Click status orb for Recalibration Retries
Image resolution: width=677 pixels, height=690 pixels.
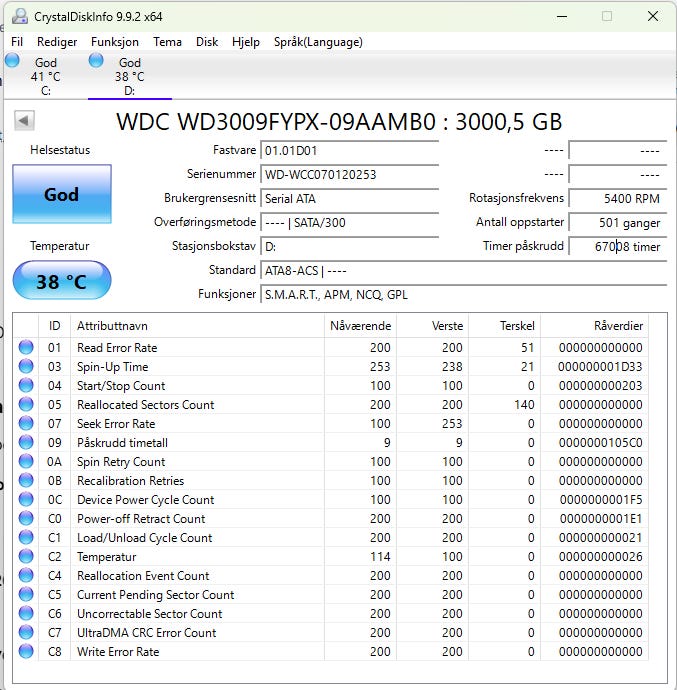[26, 480]
